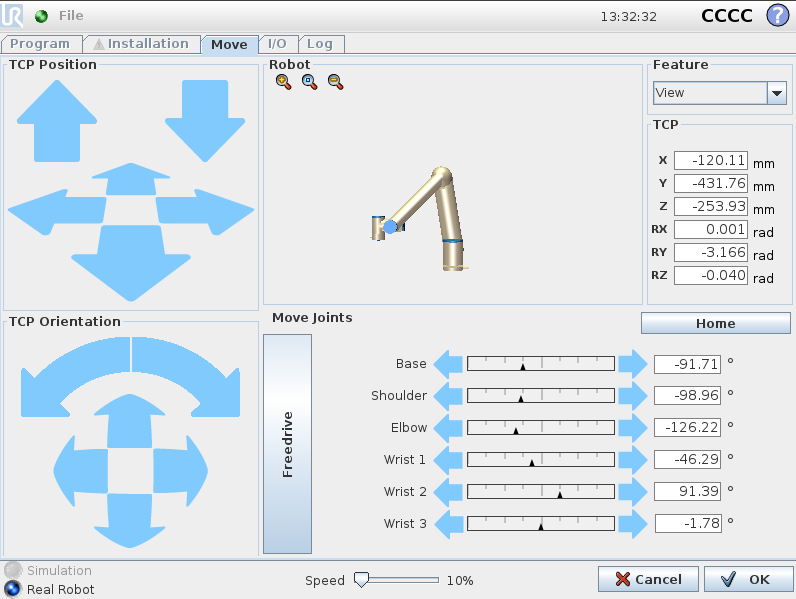The width and height of the screenshot is (796, 599).
Task: Open the File menu
Action: (71, 16)
